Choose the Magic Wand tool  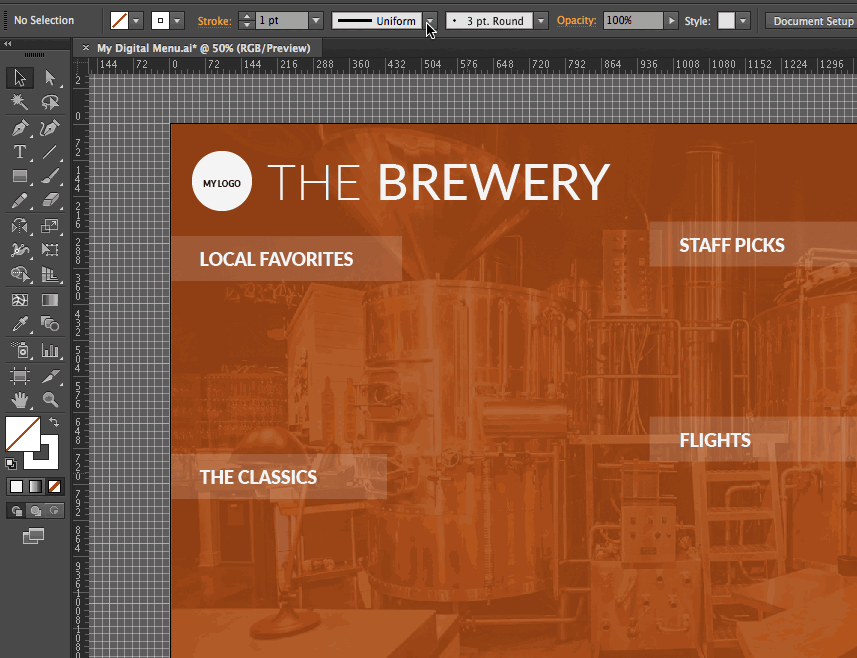pos(20,102)
